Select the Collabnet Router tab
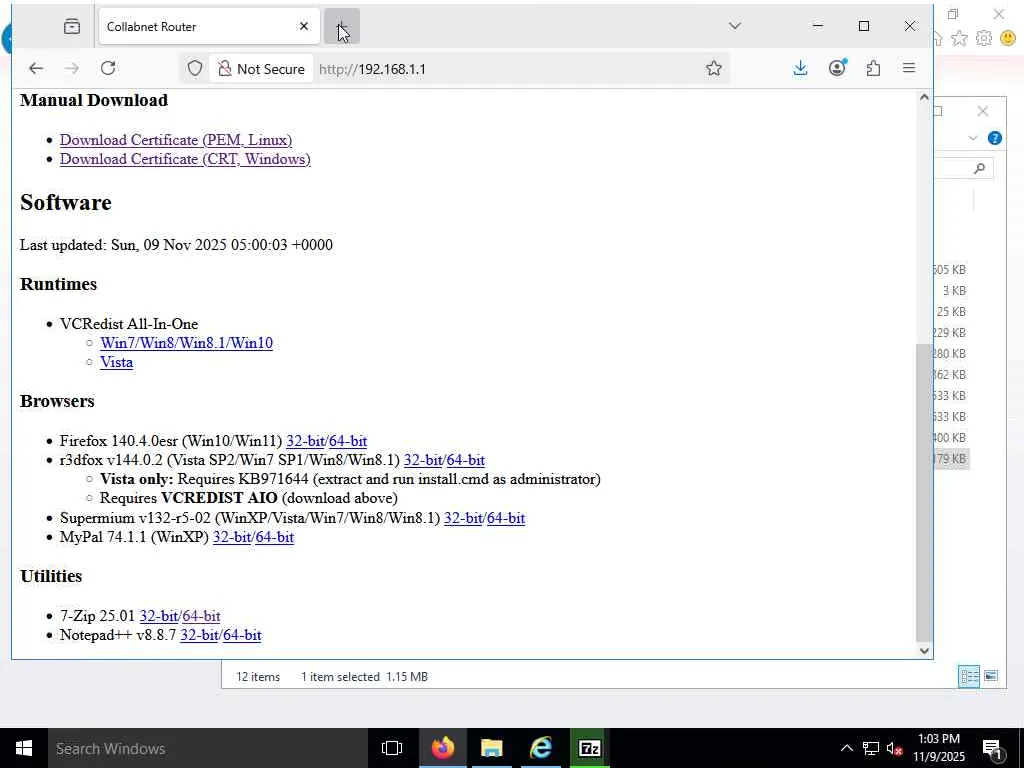 209,26
